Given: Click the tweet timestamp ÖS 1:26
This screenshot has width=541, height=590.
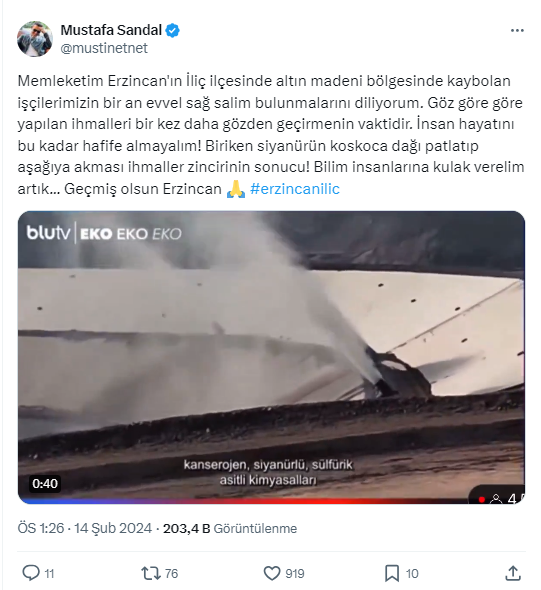Looking at the screenshot, I should (41, 528).
